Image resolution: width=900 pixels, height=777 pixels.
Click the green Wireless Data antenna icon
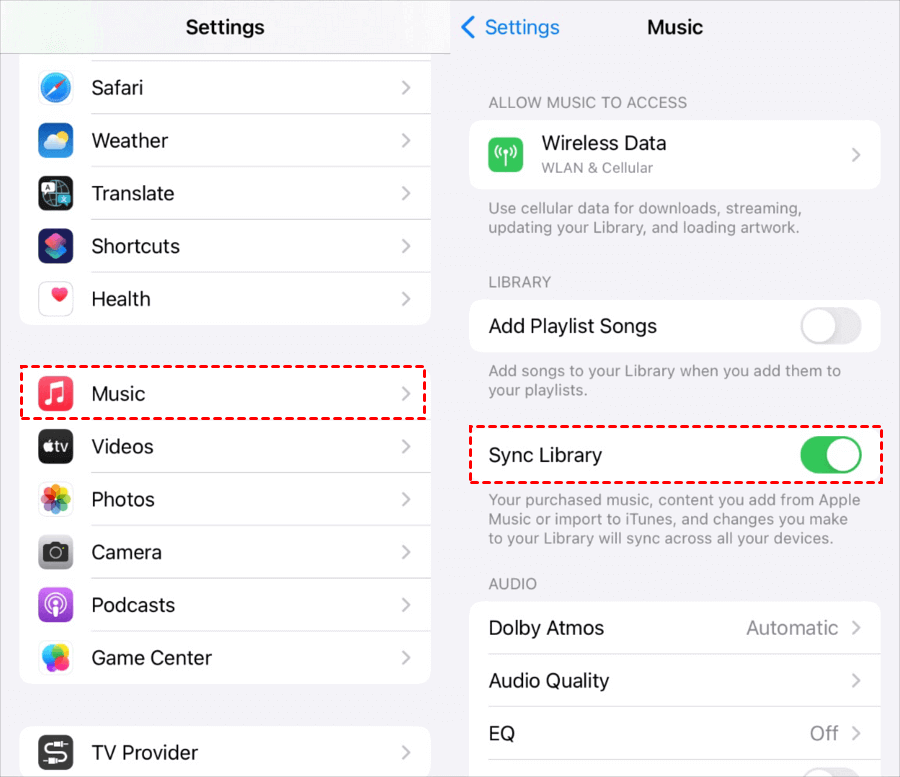pyautogui.click(x=506, y=154)
